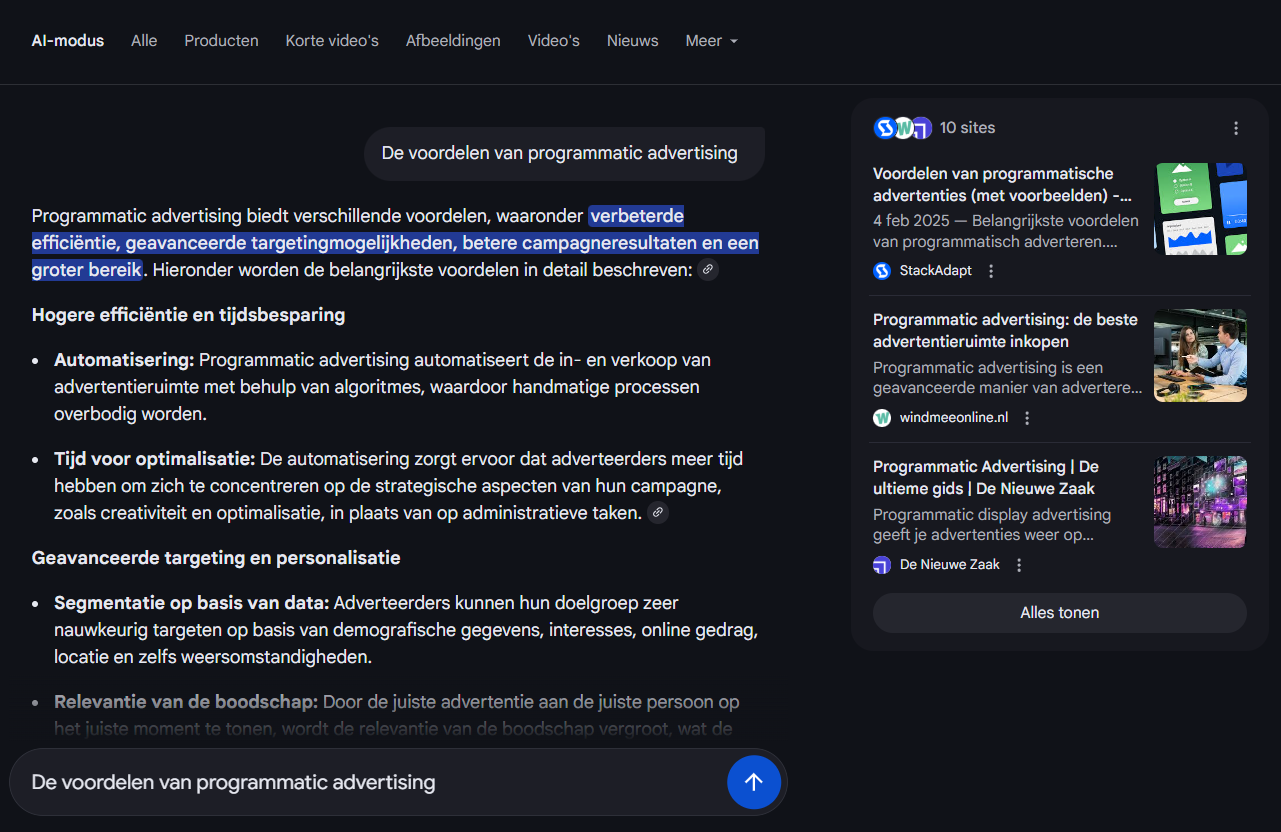Open three-dot menu next to De Nieuwe Zaak

tap(1019, 565)
